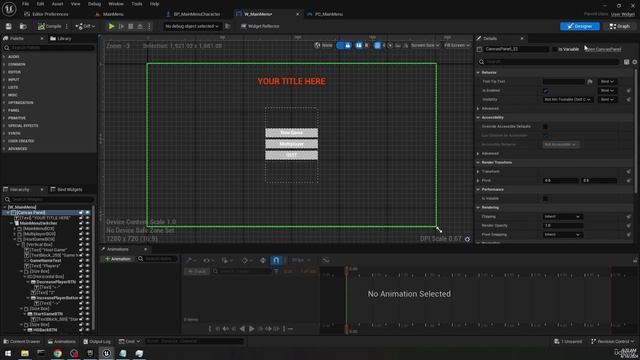Click the Details property matrix grid icon

point(627,62)
